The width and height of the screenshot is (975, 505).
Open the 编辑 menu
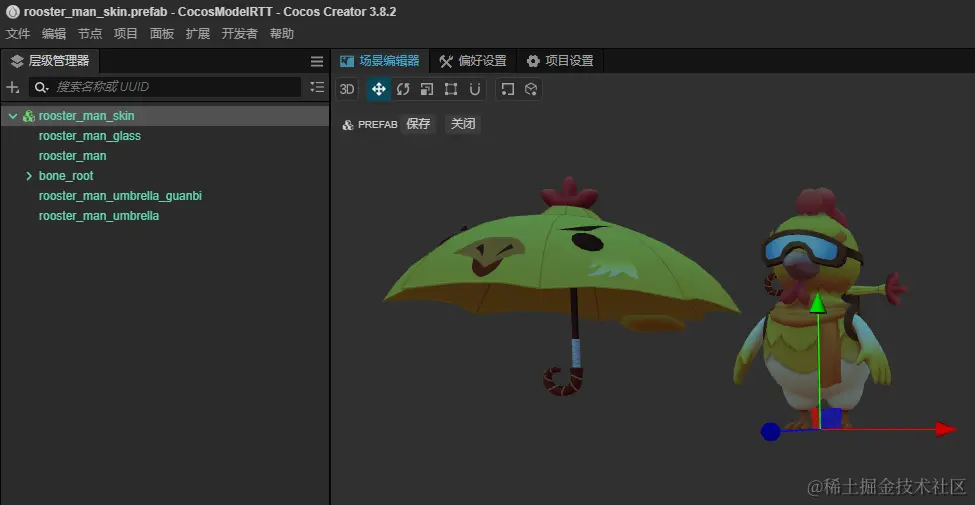click(x=54, y=34)
